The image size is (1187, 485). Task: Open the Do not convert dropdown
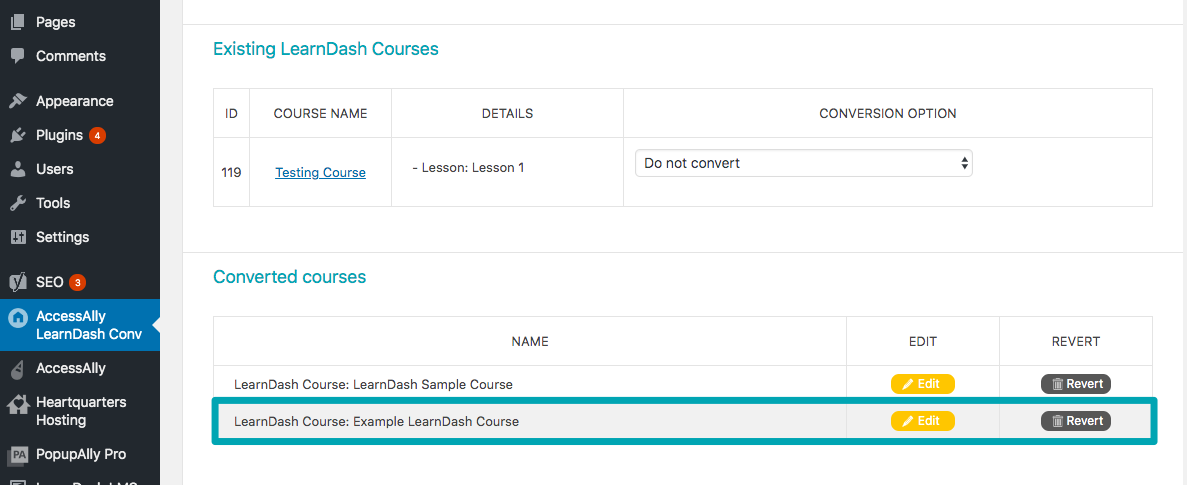(x=803, y=163)
